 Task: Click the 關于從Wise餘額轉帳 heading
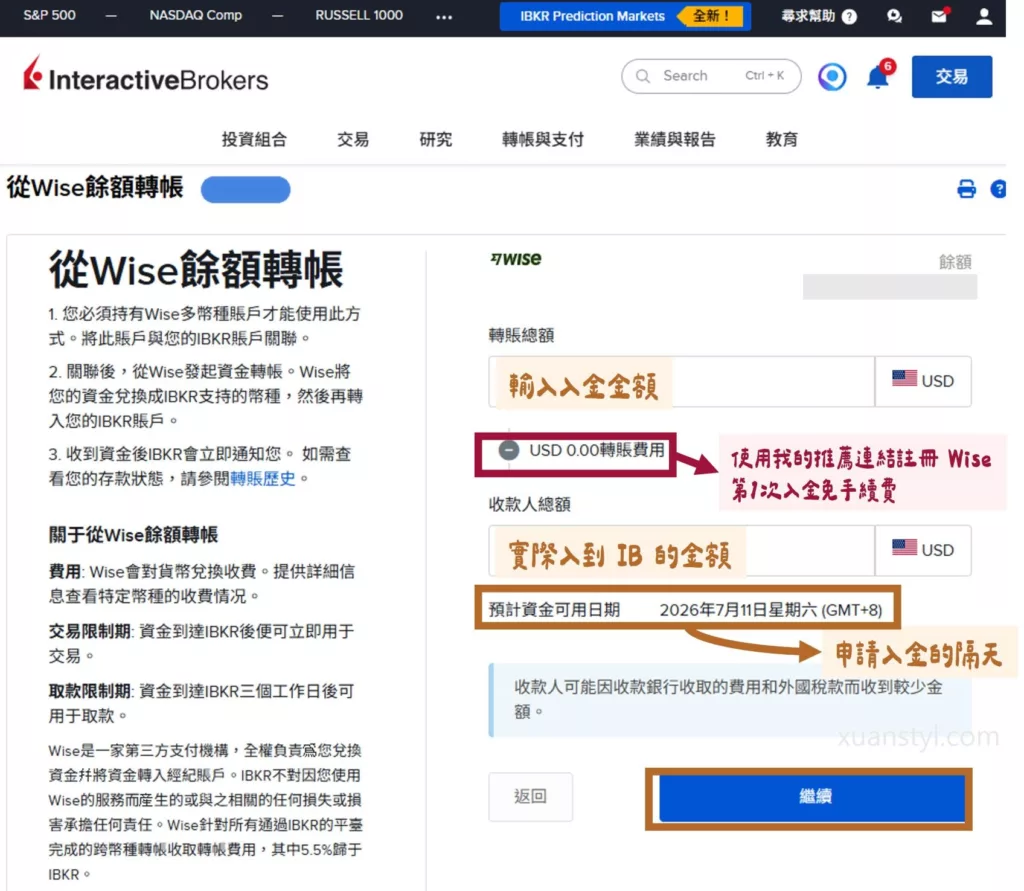[x=133, y=535]
